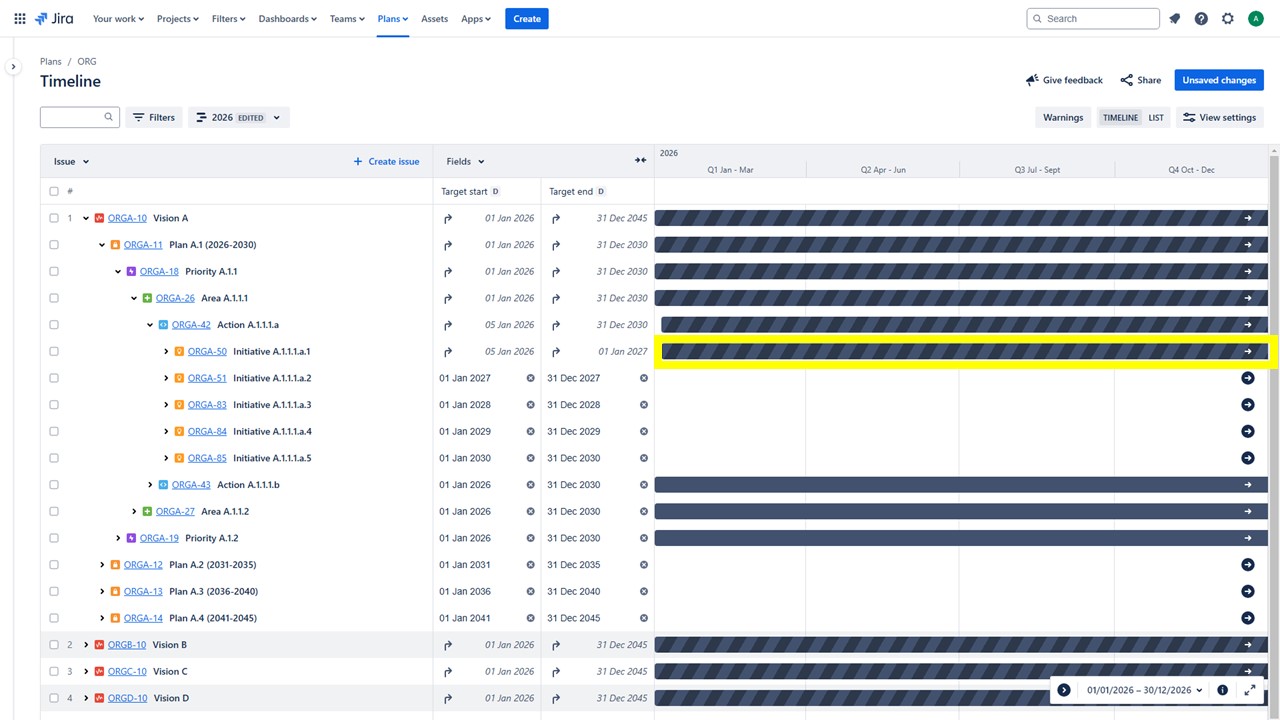Screen dimensions: 1280x720
Task: Click the Create button
Action: [527, 18]
